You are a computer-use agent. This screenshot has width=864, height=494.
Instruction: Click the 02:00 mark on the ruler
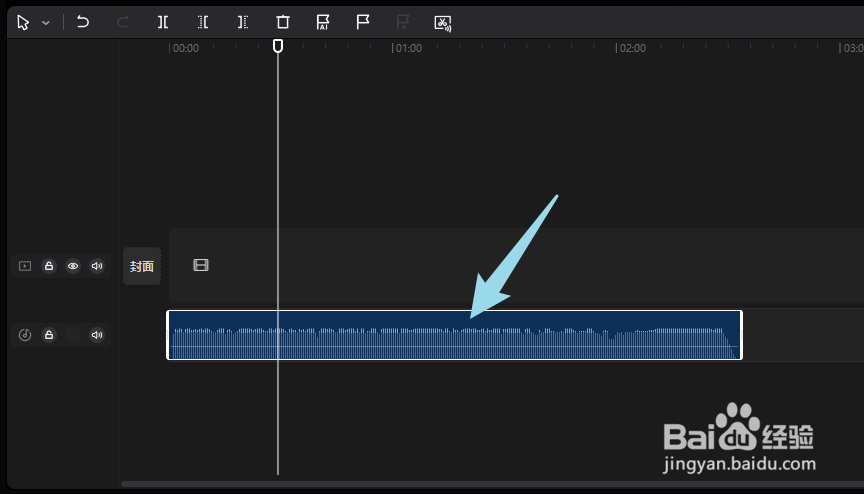(x=632, y=48)
